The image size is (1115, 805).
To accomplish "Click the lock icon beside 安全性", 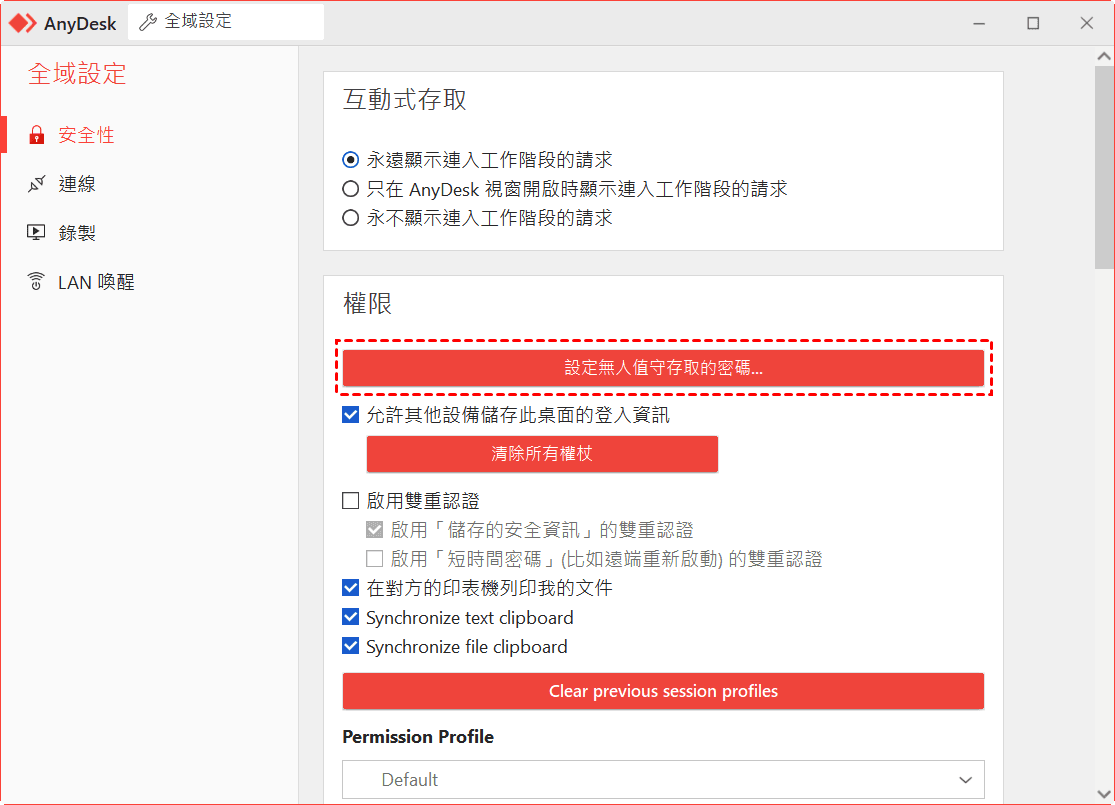I will point(37,135).
